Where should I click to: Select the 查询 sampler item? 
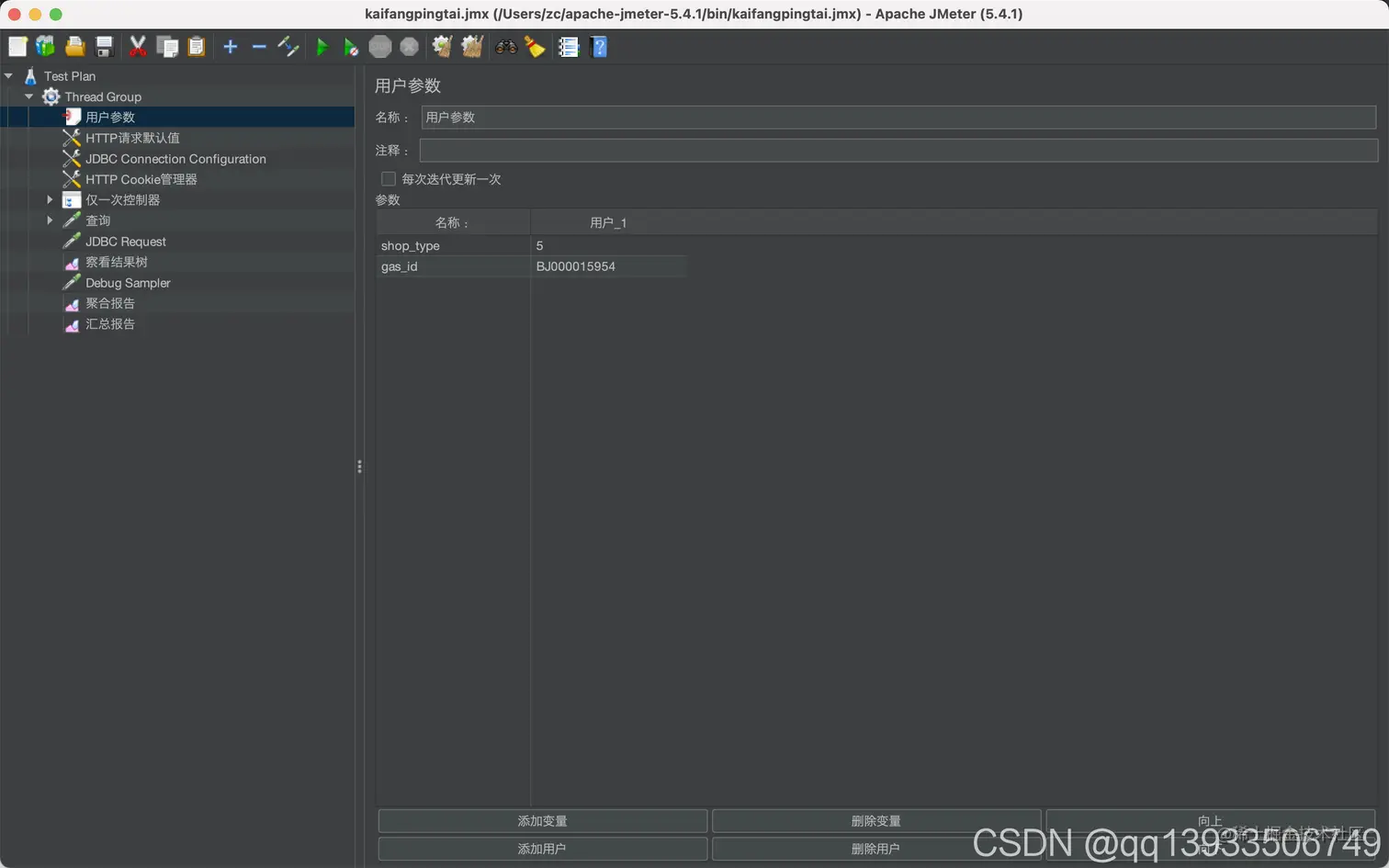pyautogui.click(x=98, y=220)
